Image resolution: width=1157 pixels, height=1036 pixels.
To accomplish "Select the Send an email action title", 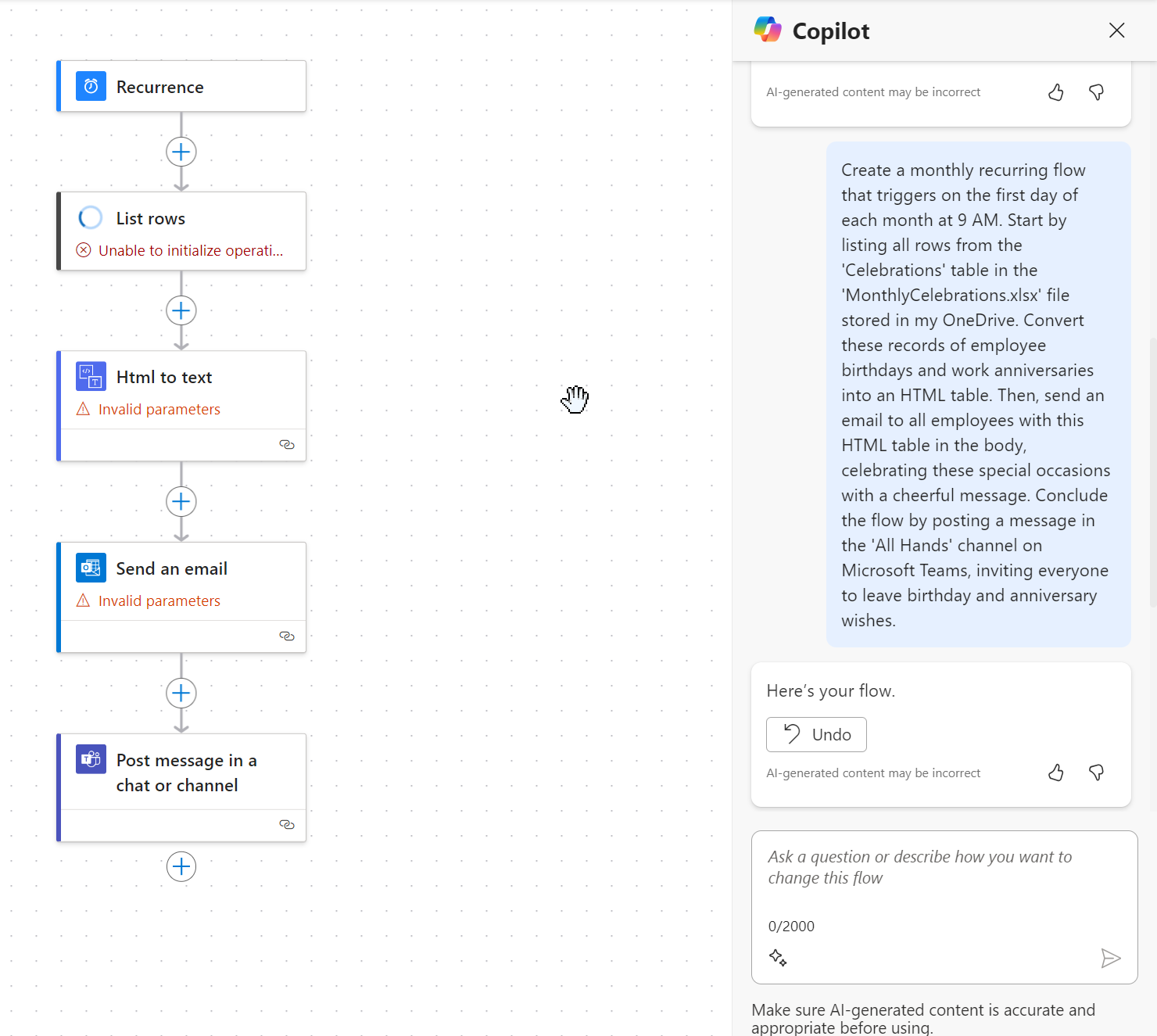I will (172, 569).
